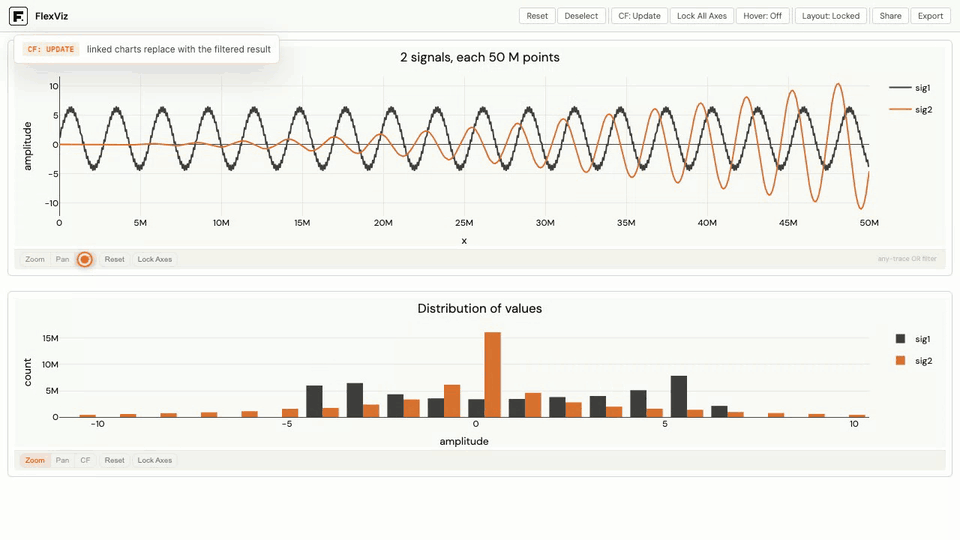This screenshot has width=960, height=540.
Task: Toggle Lock Axes on the signals chart
Action: (155, 259)
